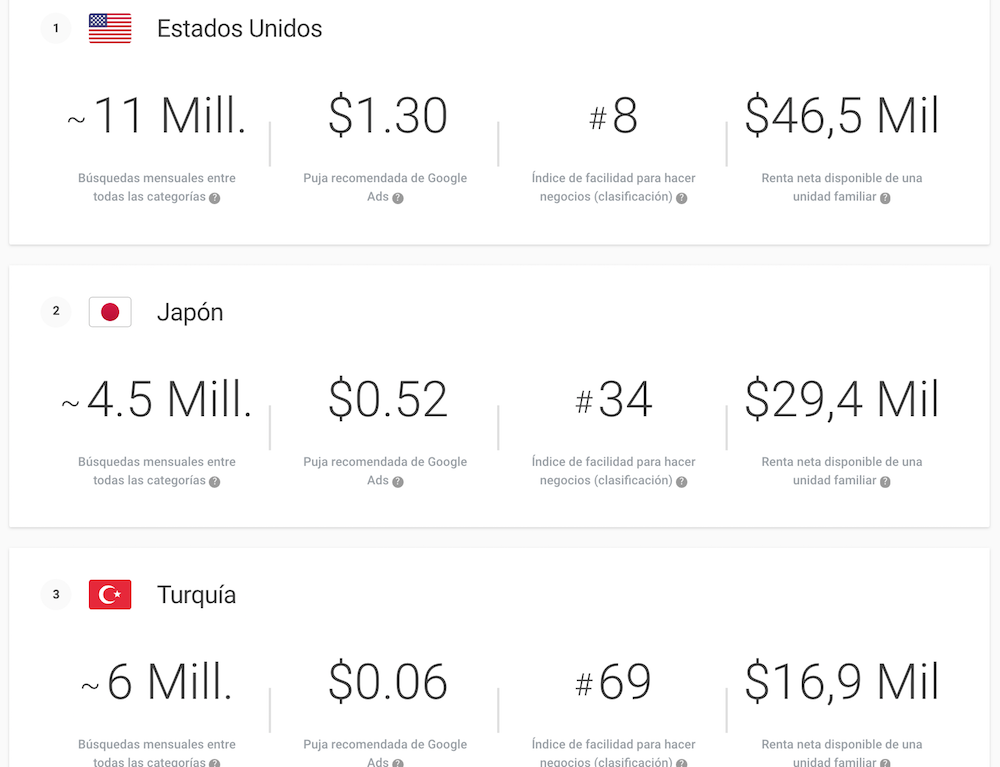This screenshot has width=1000, height=767.
Task: Open help icon for Estados Unidos business index
Action: pyautogui.click(x=682, y=198)
